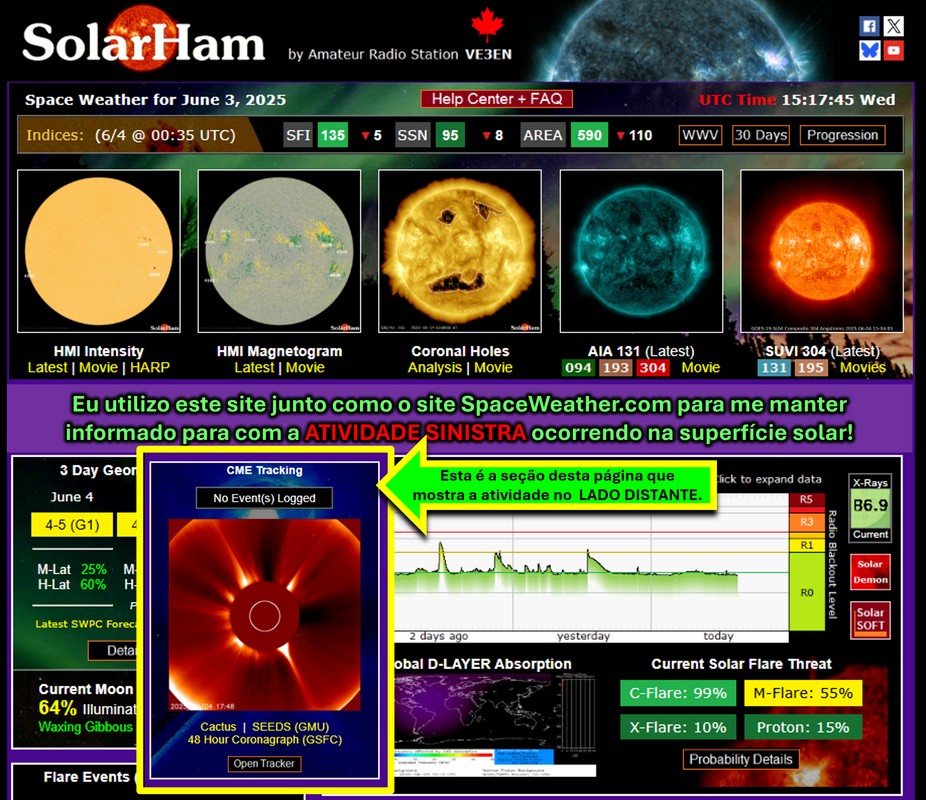
Task: Click the SolarHam logo
Action: point(144,41)
